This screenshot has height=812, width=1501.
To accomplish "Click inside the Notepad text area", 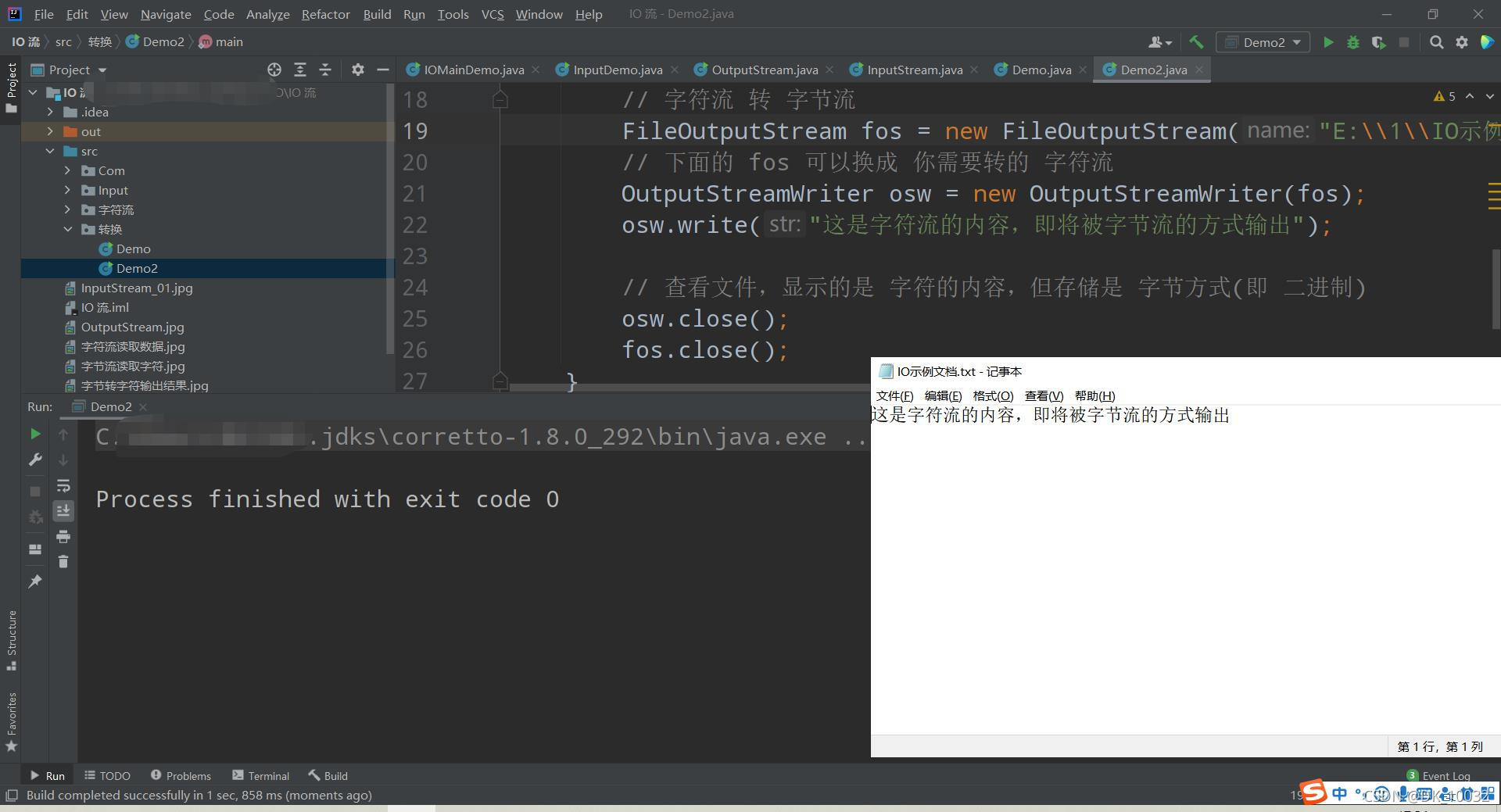I will [x=1185, y=571].
